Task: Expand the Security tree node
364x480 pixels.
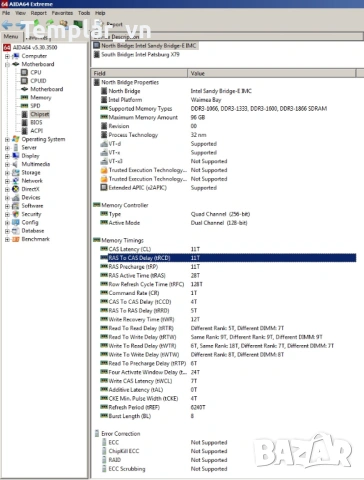Action: (7, 214)
